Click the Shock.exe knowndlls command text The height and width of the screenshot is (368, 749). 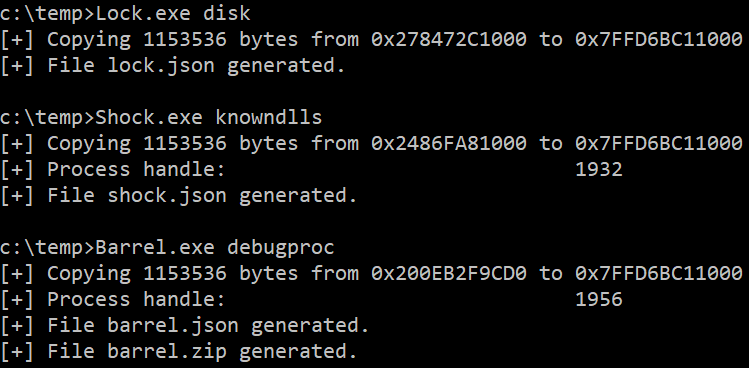pos(209,117)
